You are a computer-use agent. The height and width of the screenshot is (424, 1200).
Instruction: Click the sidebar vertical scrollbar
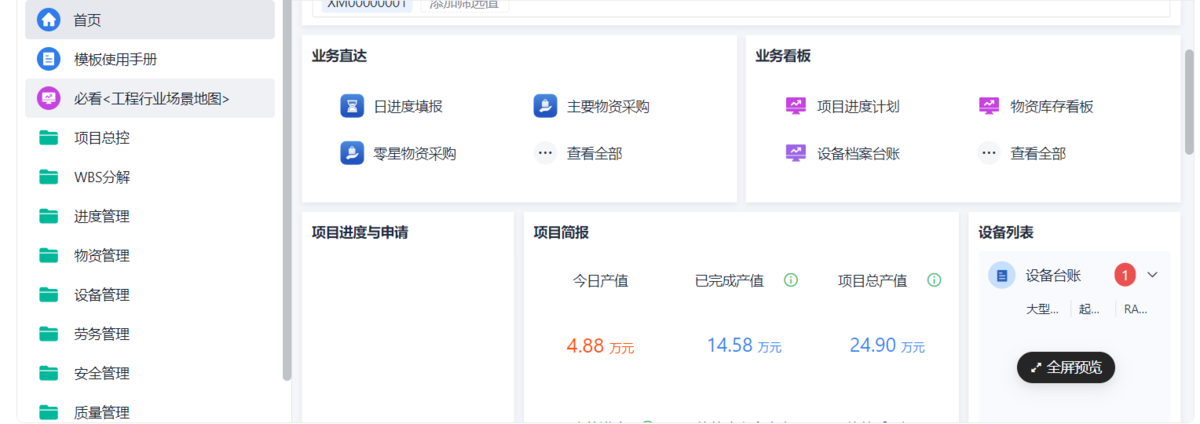[287, 190]
